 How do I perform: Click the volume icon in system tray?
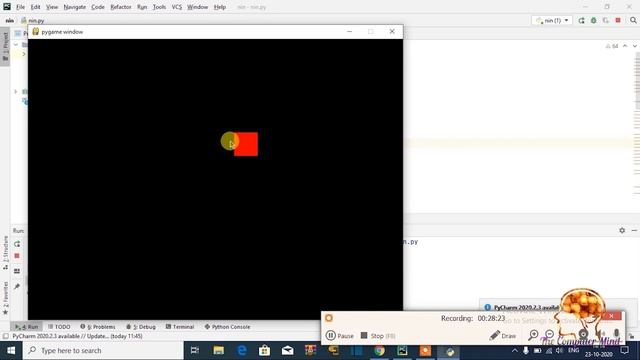click(x=559, y=351)
